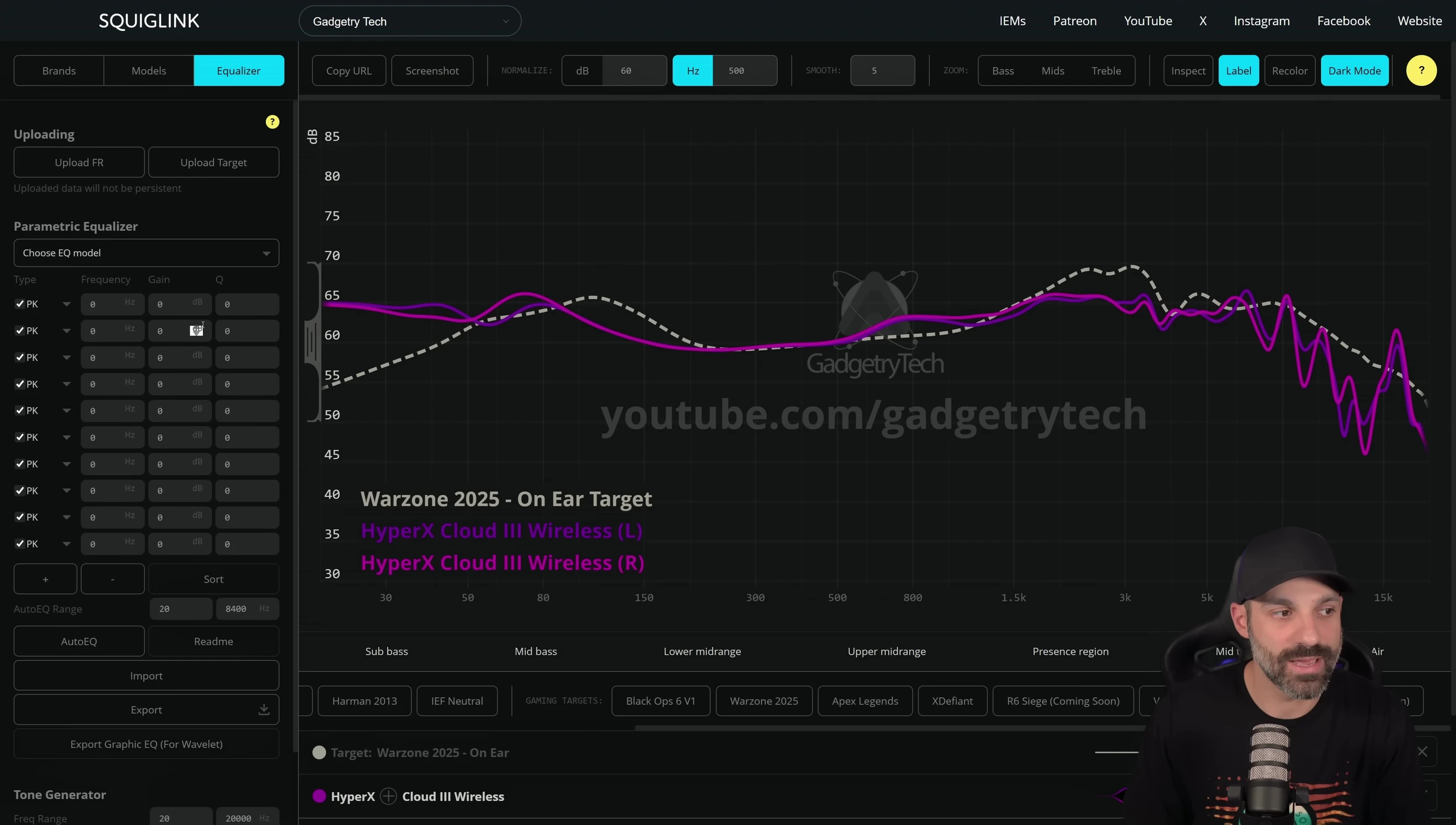The width and height of the screenshot is (1456, 825).
Task: Click the AutoEQ Range upper field 8400
Action: 247,608
